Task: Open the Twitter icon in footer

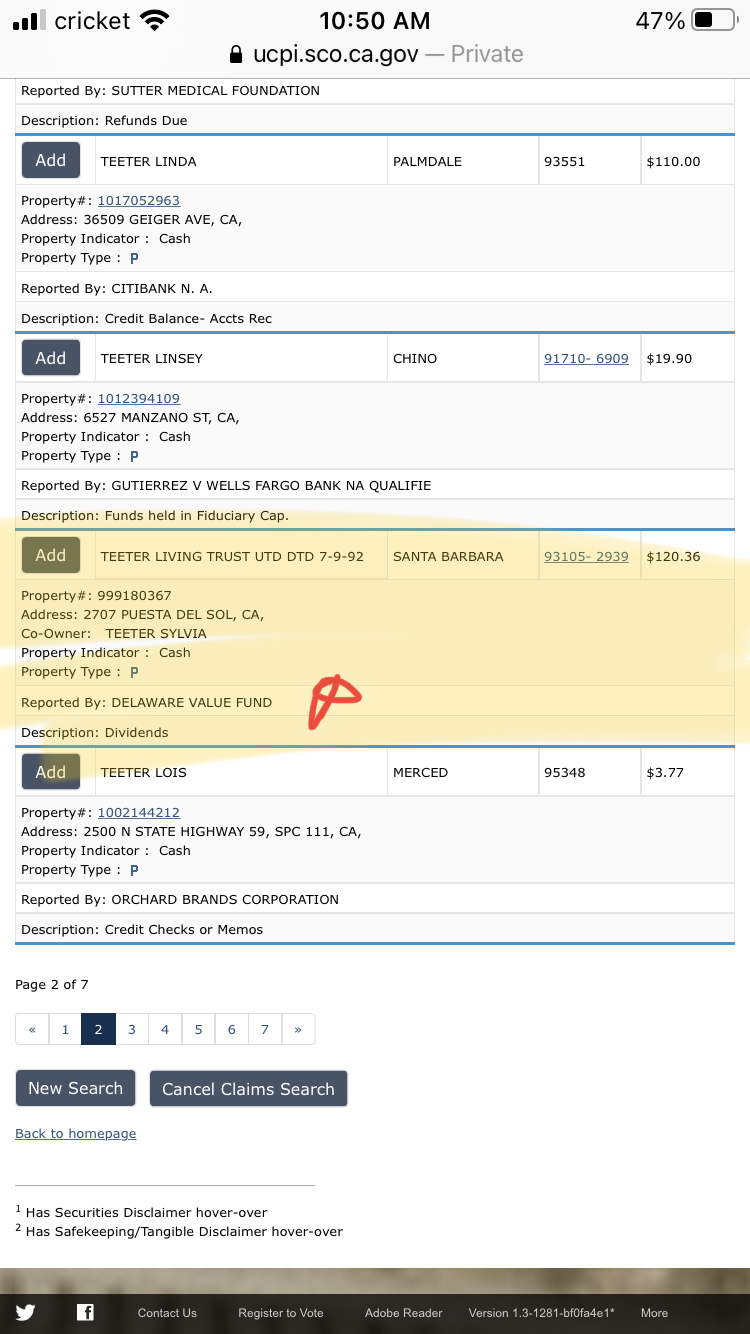Action: 25,1313
